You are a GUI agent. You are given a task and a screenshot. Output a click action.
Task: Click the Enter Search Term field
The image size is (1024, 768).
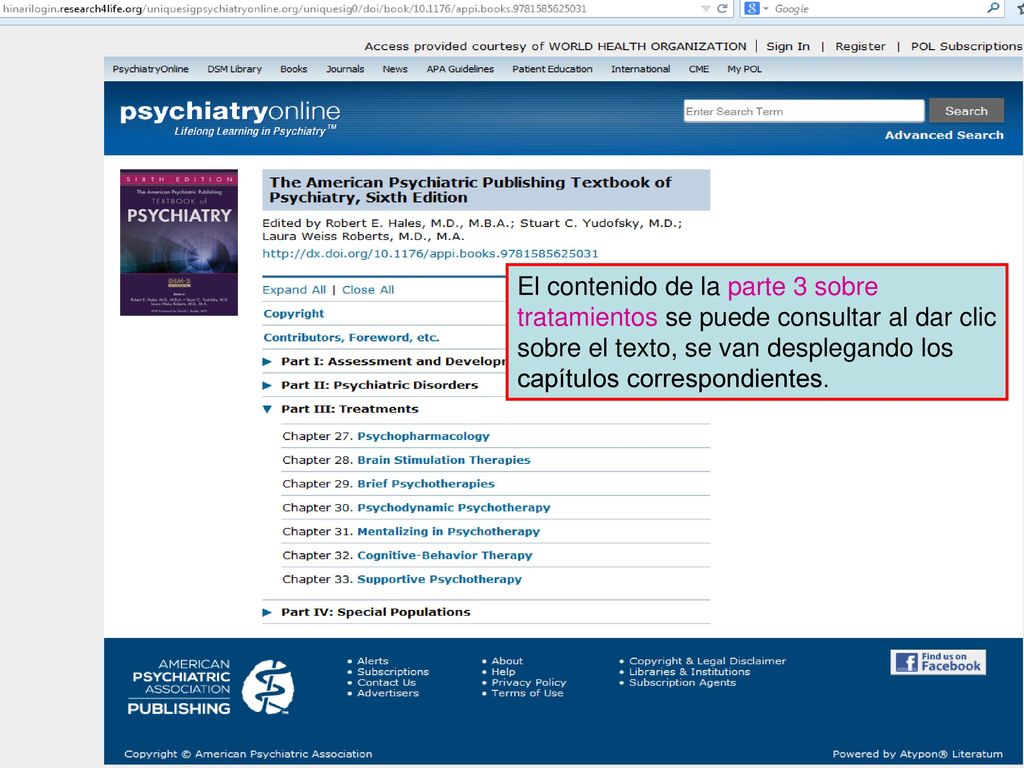click(x=804, y=111)
